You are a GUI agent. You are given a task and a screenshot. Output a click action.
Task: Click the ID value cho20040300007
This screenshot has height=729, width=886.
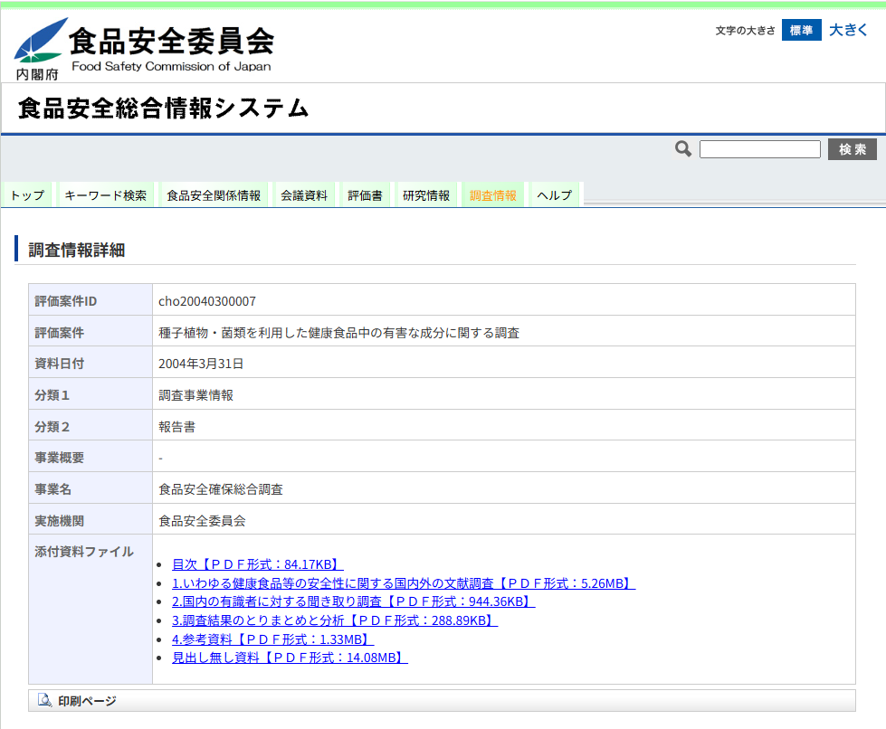pyautogui.click(x=207, y=301)
